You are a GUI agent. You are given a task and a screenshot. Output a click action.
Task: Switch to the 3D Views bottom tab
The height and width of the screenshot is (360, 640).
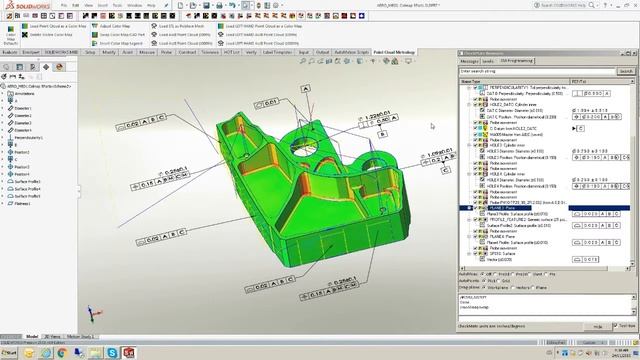coord(52,337)
